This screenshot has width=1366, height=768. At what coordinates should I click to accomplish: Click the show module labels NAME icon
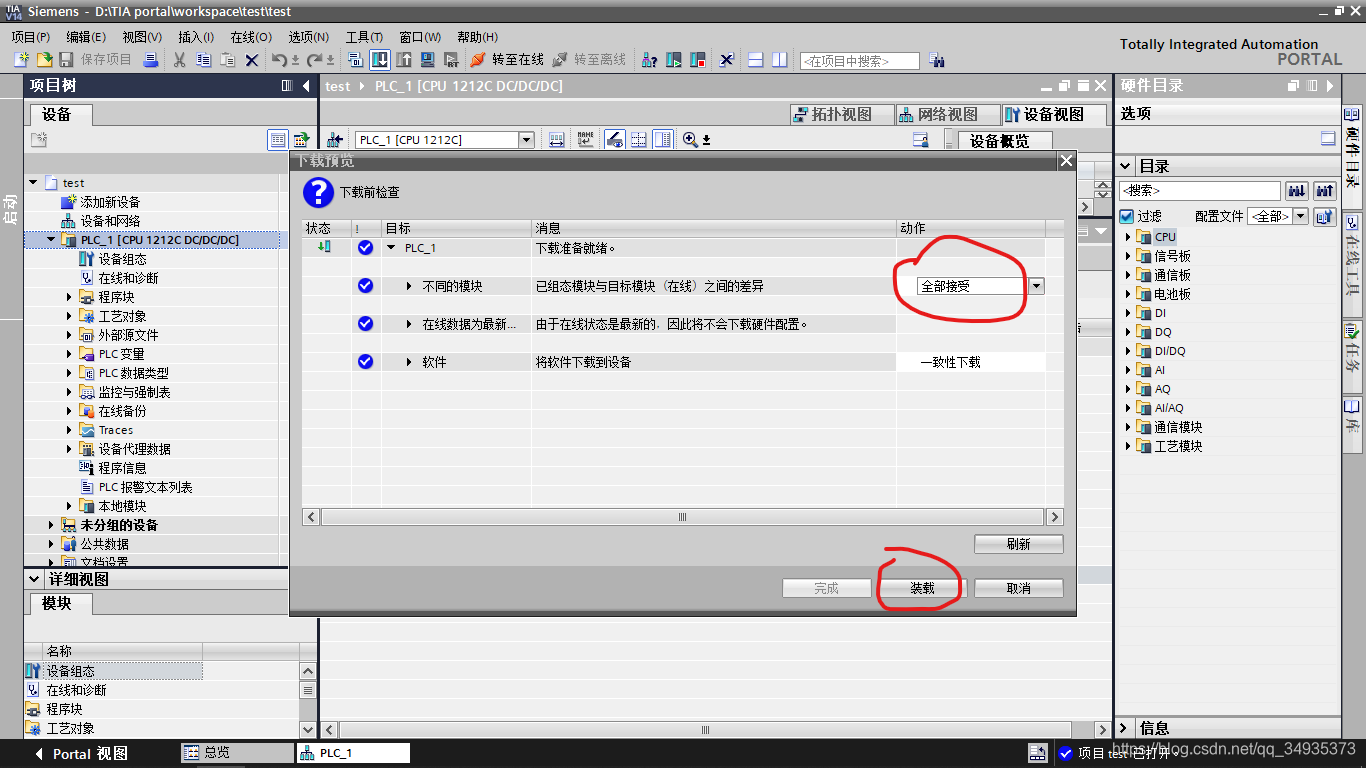point(585,140)
